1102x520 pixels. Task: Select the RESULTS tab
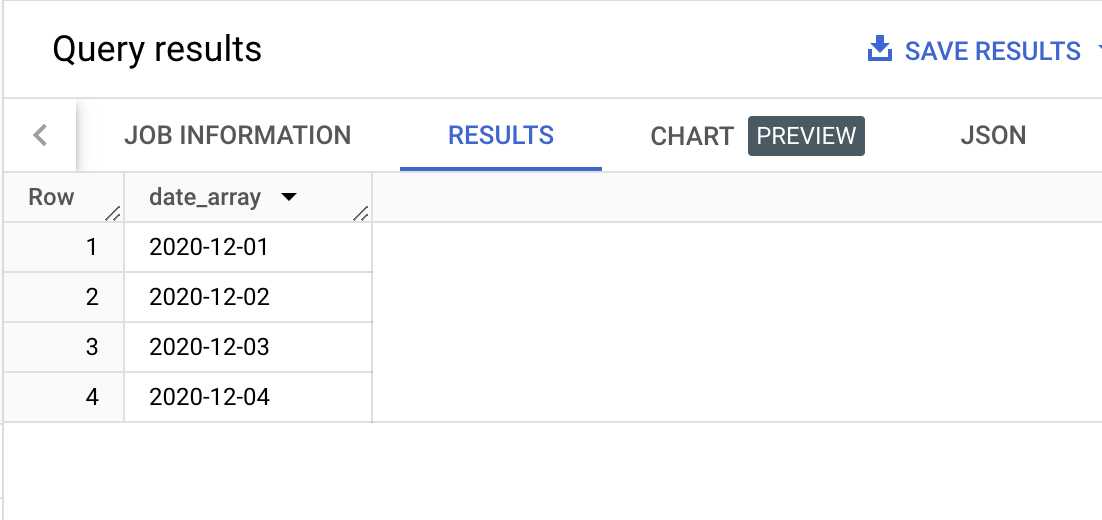click(501, 135)
